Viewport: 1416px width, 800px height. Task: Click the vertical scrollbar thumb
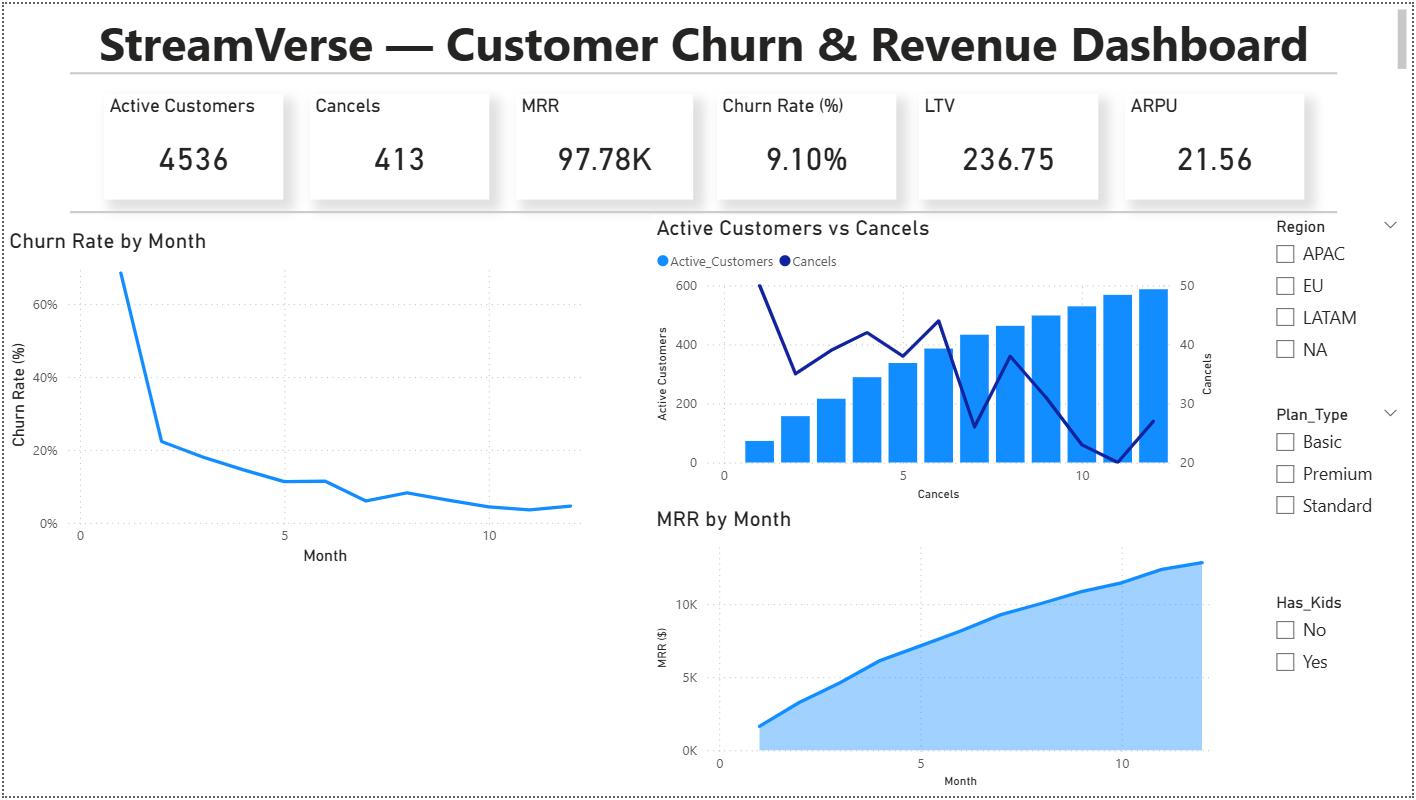pyautogui.click(x=1404, y=40)
